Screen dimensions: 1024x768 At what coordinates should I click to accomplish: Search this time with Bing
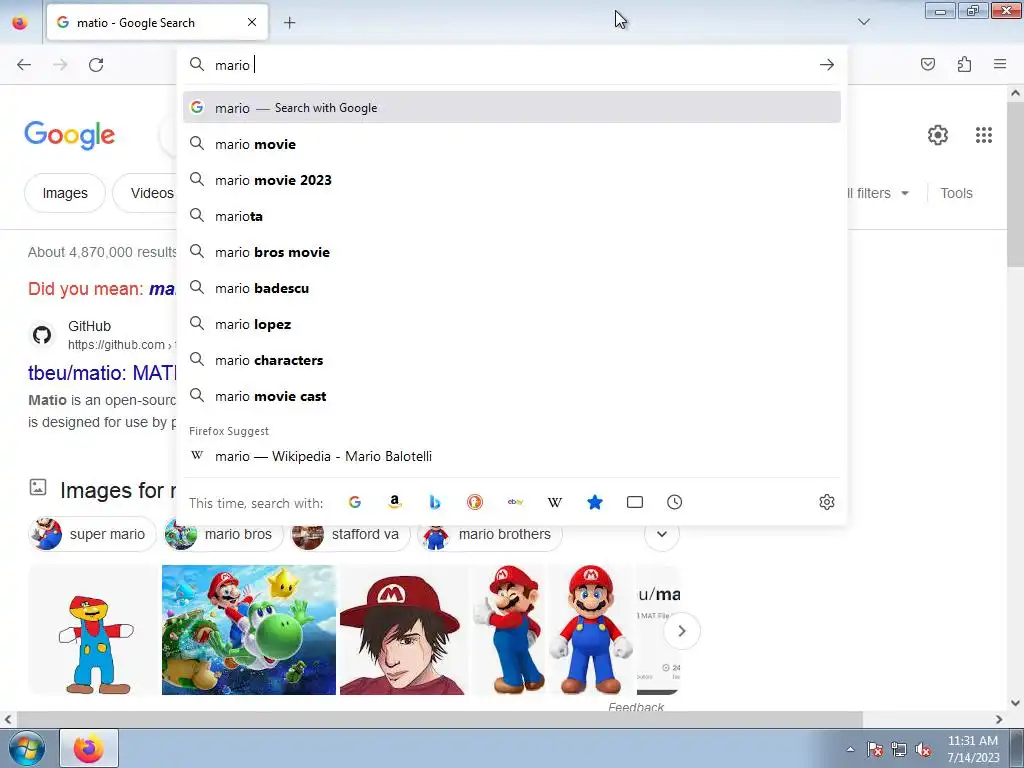[435, 502]
